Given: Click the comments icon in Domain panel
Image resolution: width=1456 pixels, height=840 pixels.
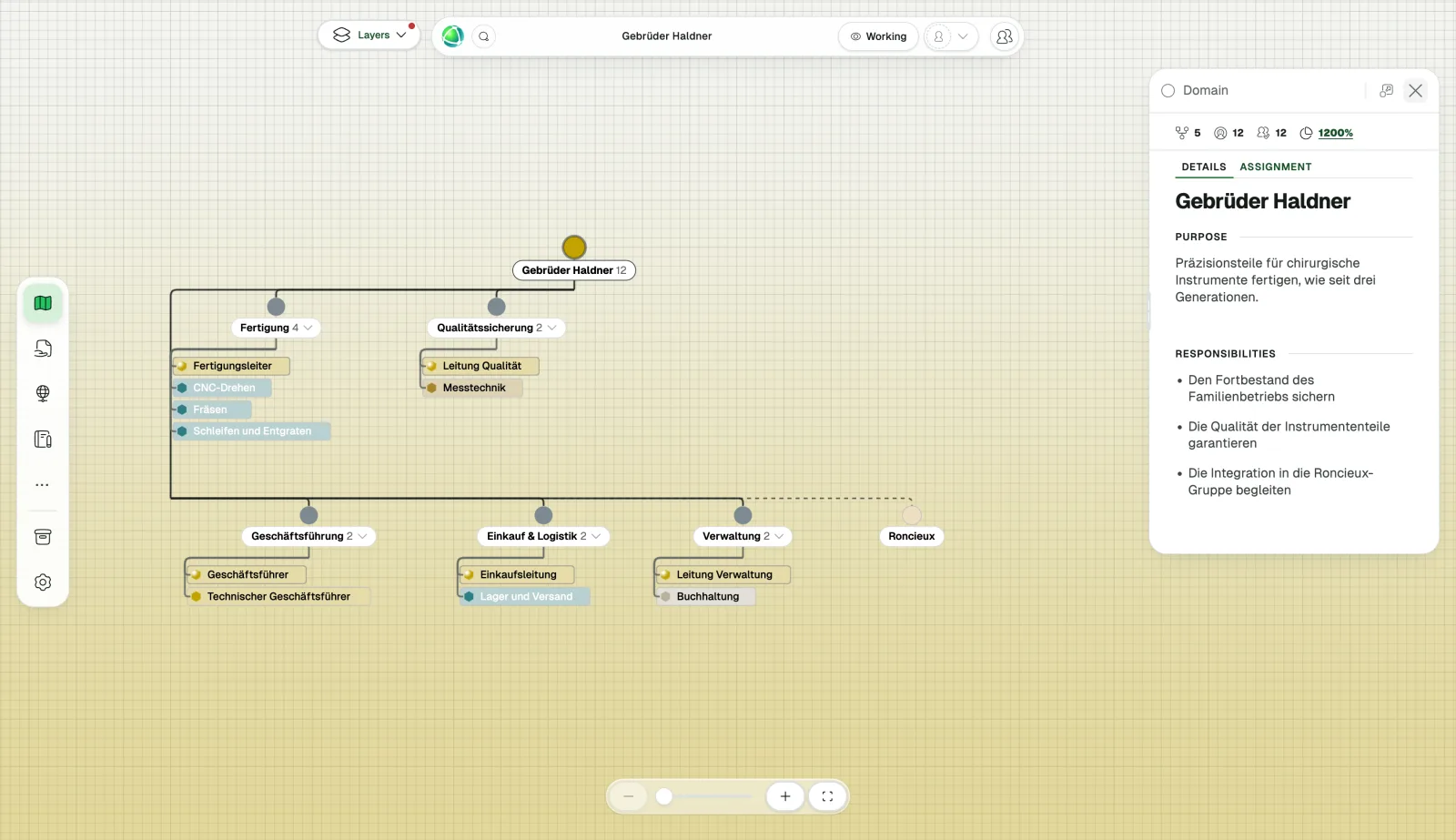Looking at the screenshot, I should [1386, 90].
